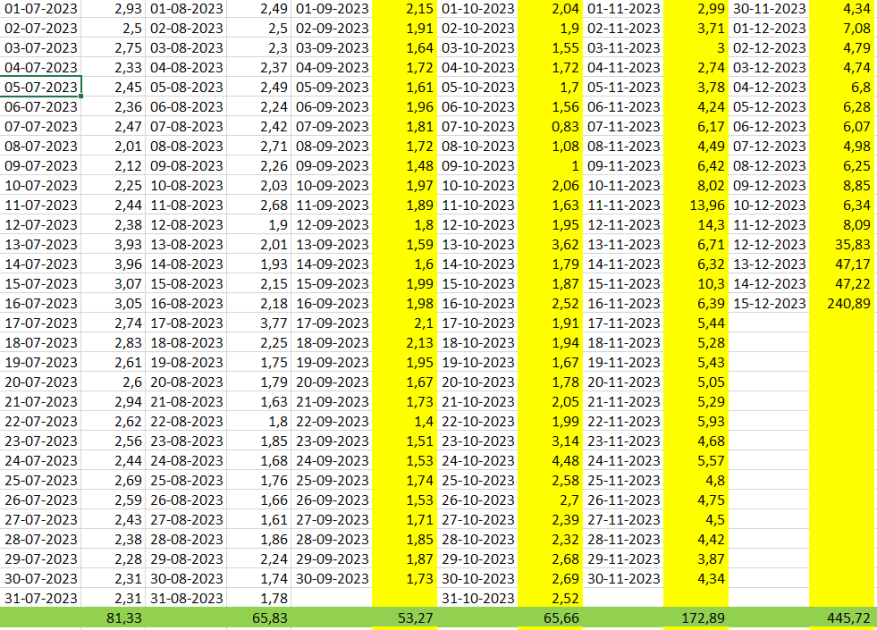Click date cell 01-09-2023
This screenshot has height=630, width=877.
332,9
